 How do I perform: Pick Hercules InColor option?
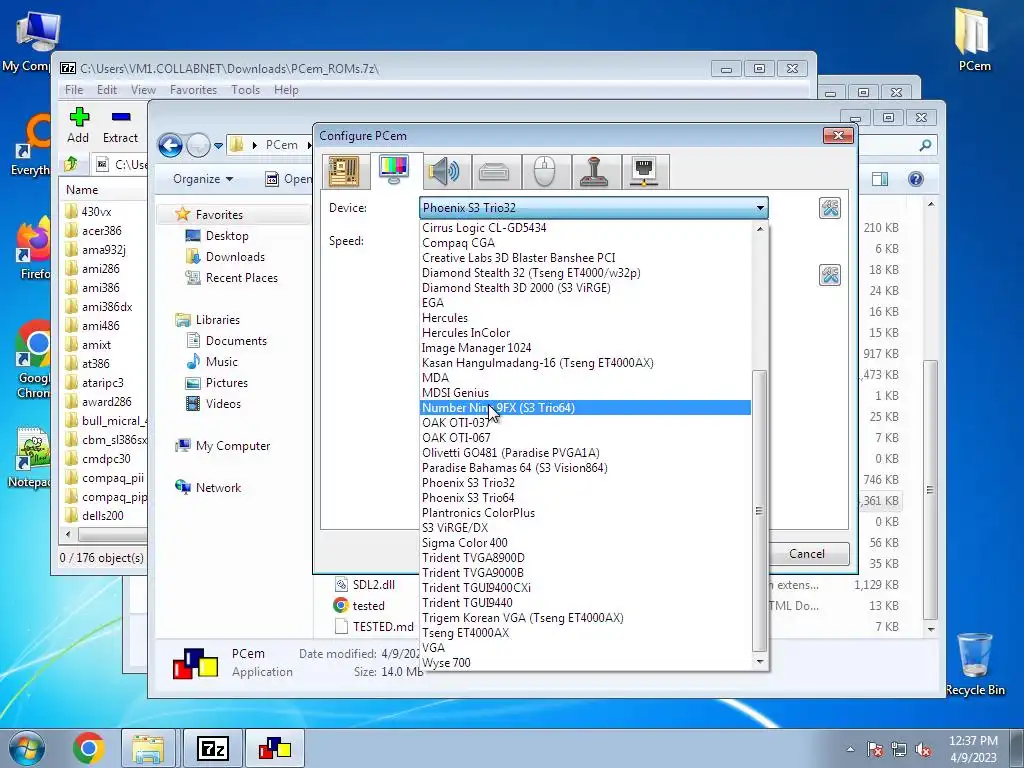pyautogui.click(x=586, y=333)
